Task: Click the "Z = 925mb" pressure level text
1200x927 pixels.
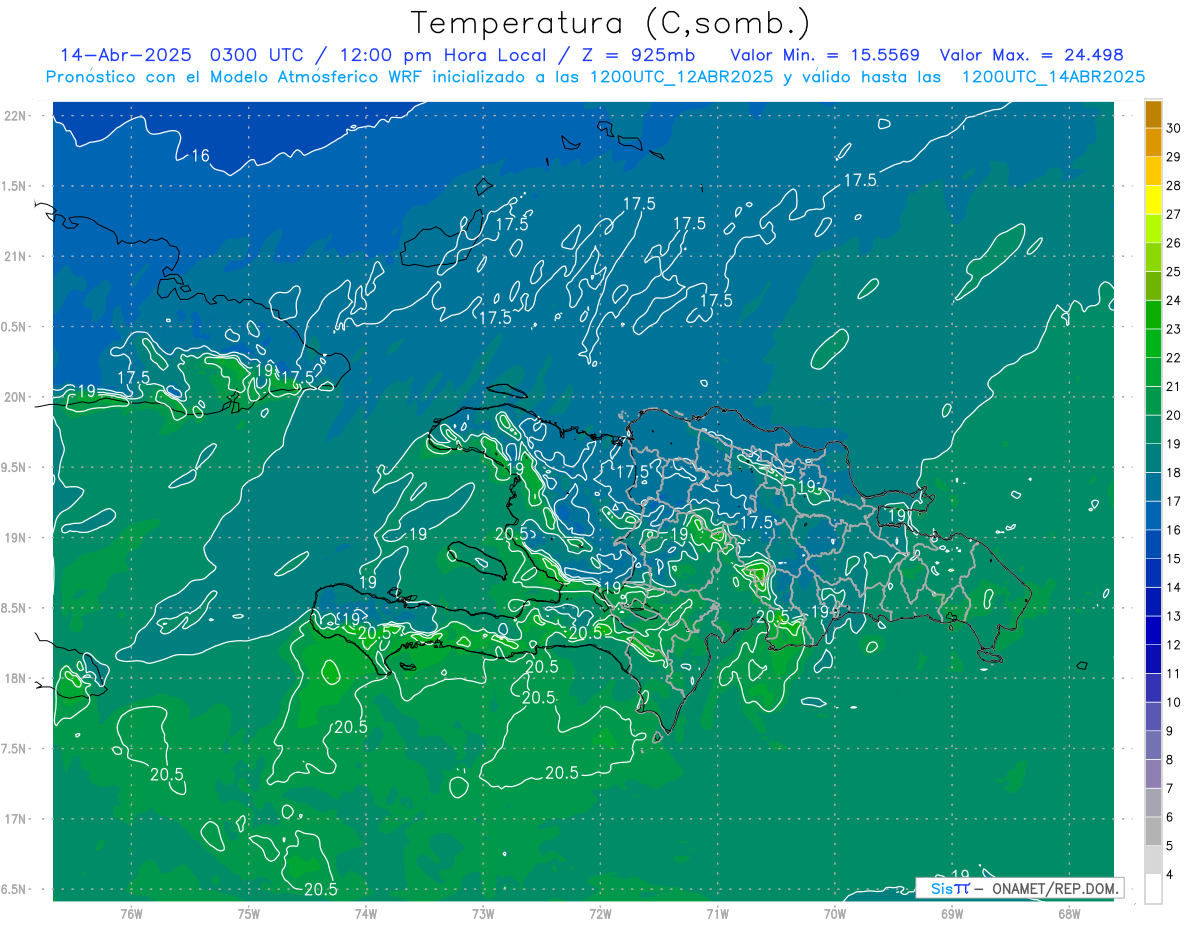Action: 638,55
